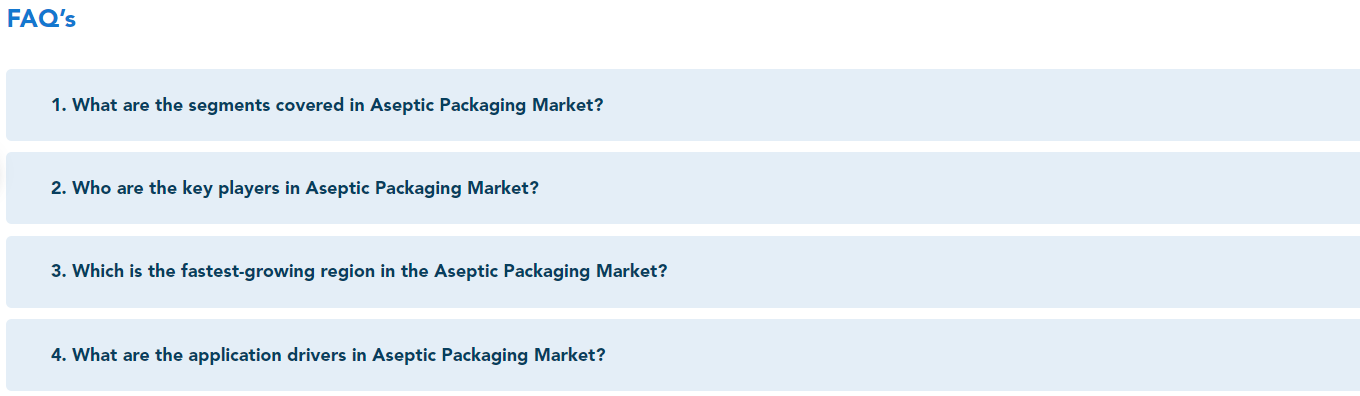Expand the segments covered FAQ question
The width and height of the screenshot is (1360, 396).
[683, 105]
